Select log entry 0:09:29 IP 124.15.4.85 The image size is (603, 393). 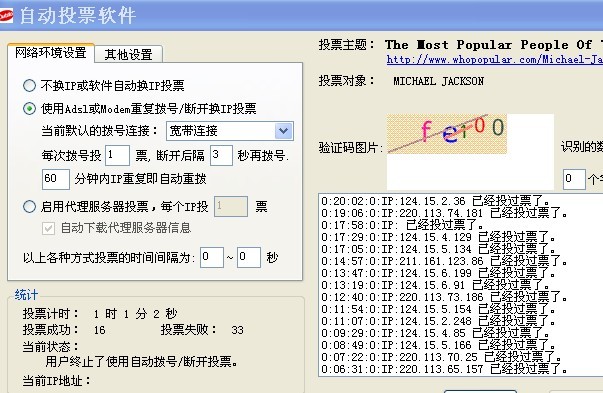click(x=436, y=333)
